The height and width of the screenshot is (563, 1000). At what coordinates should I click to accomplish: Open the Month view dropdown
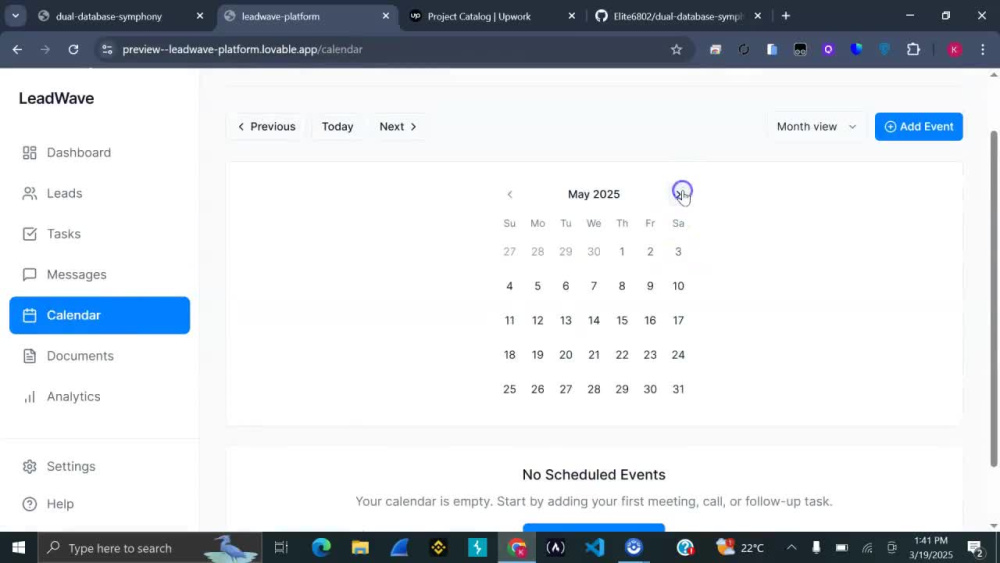coord(816,126)
